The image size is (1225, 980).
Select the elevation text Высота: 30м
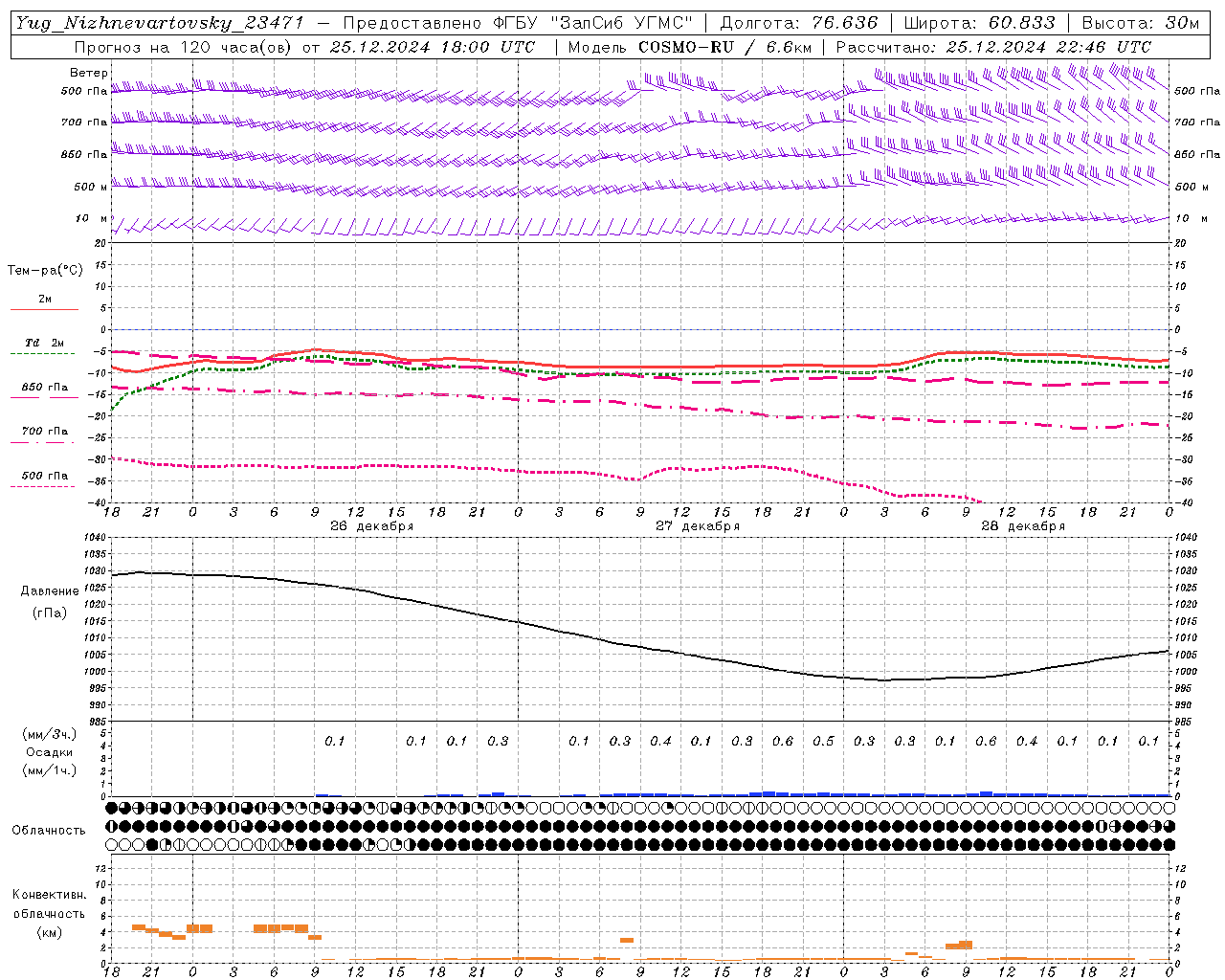pos(1141,23)
